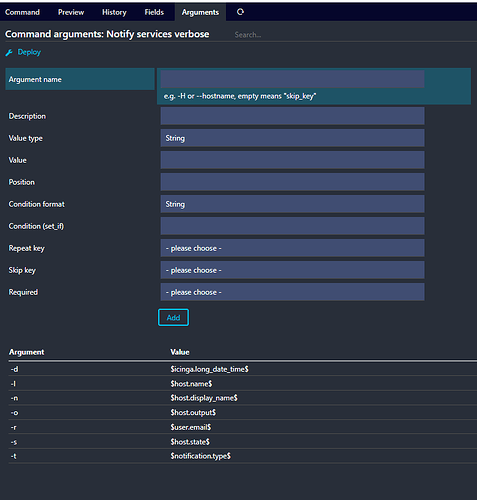Open the Fields tab
The image size is (477, 500).
(x=154, y=12)
